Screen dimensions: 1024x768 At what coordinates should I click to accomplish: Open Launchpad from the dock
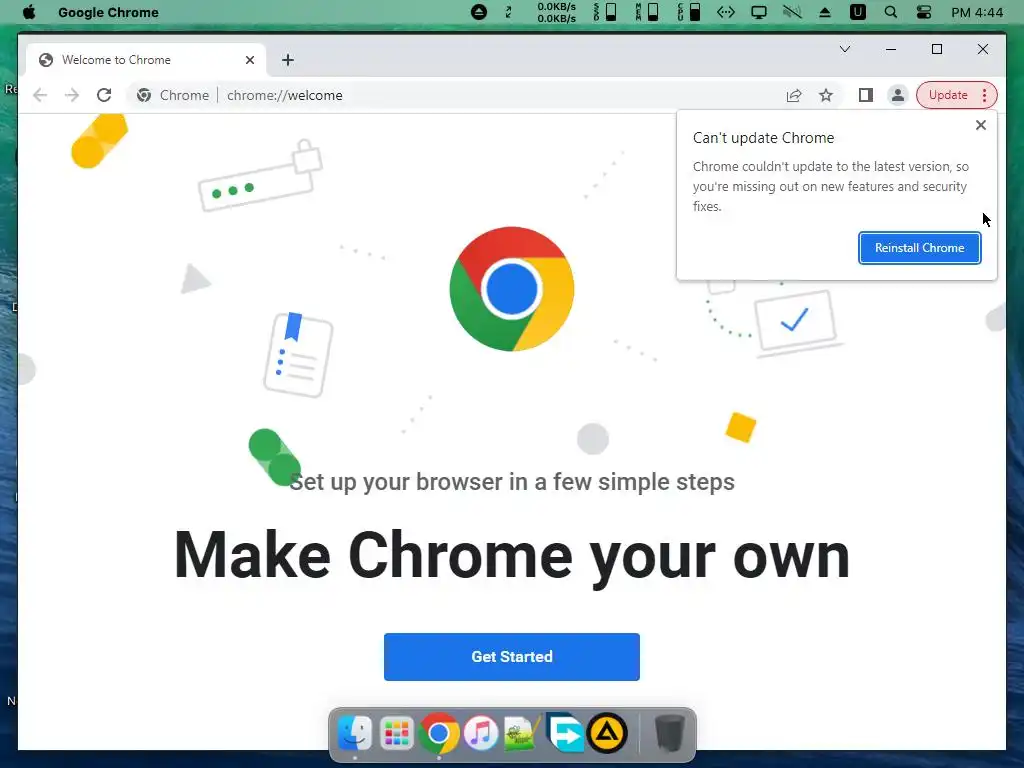(396, 733)
